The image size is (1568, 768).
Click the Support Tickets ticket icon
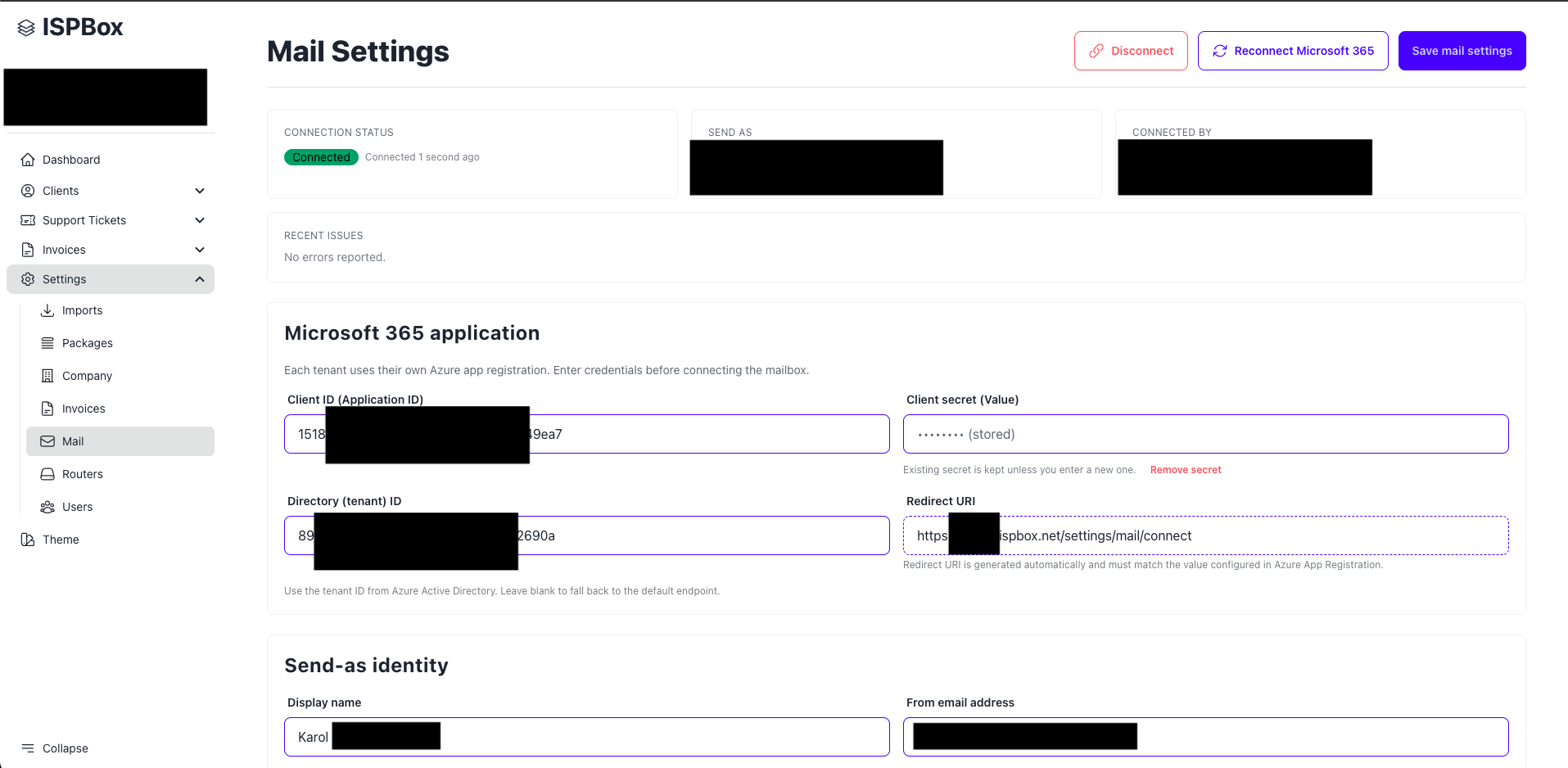28,220
